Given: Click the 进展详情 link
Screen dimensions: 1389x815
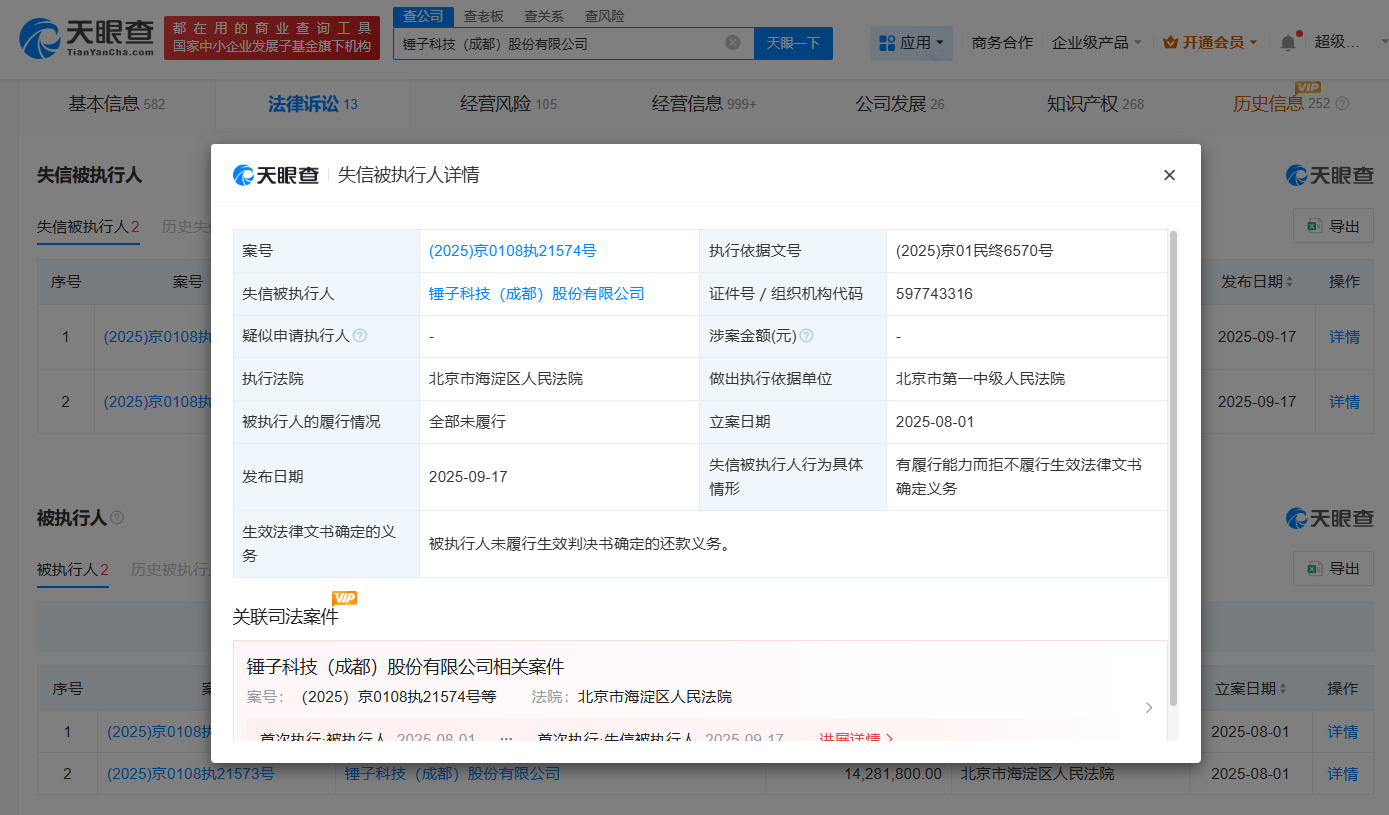Looking at the screenshot, I should click(x=857, y=738).
